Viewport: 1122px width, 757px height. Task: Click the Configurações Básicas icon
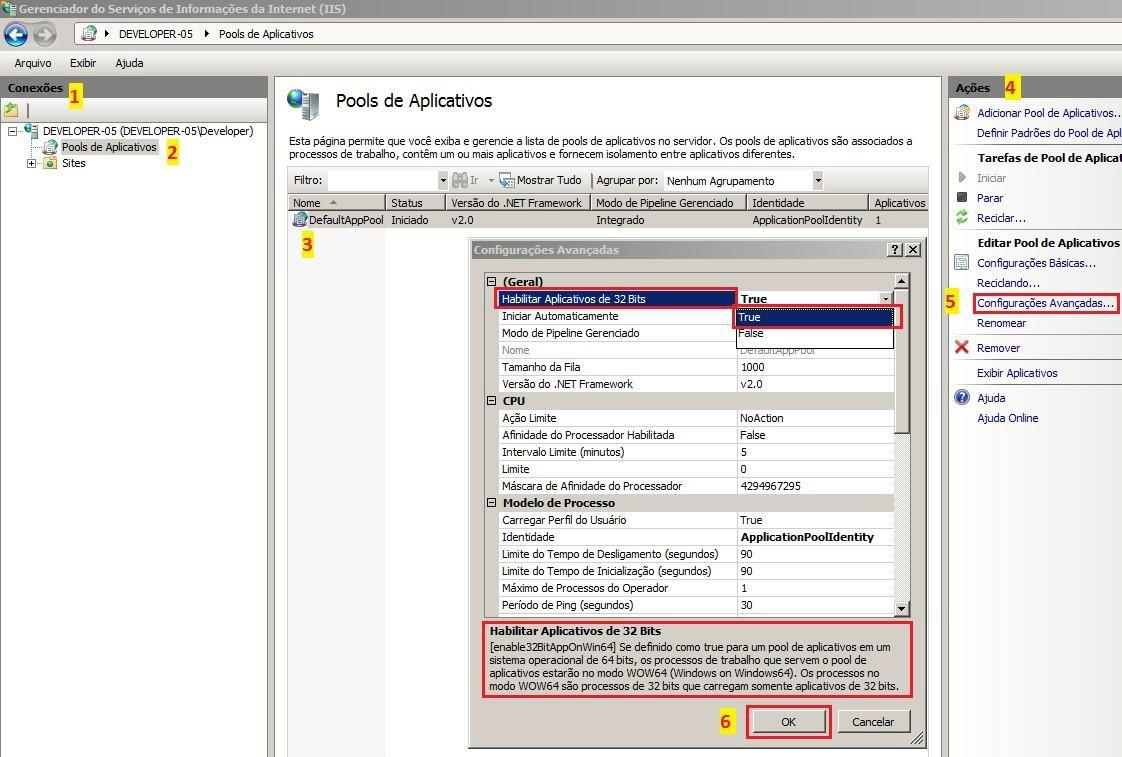[x=962, y=263]
